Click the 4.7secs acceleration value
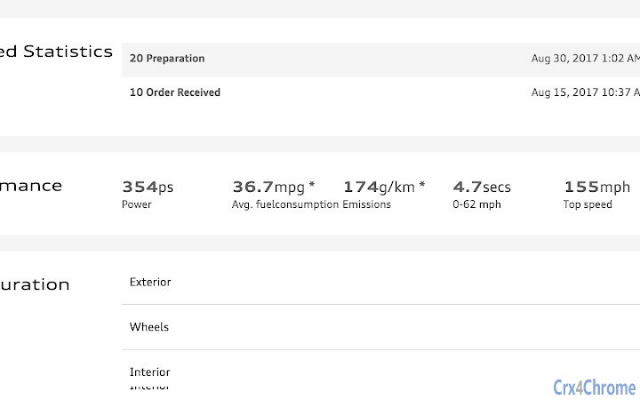The image size is (640, 400). pyautogui.click(x=481, y=187)
